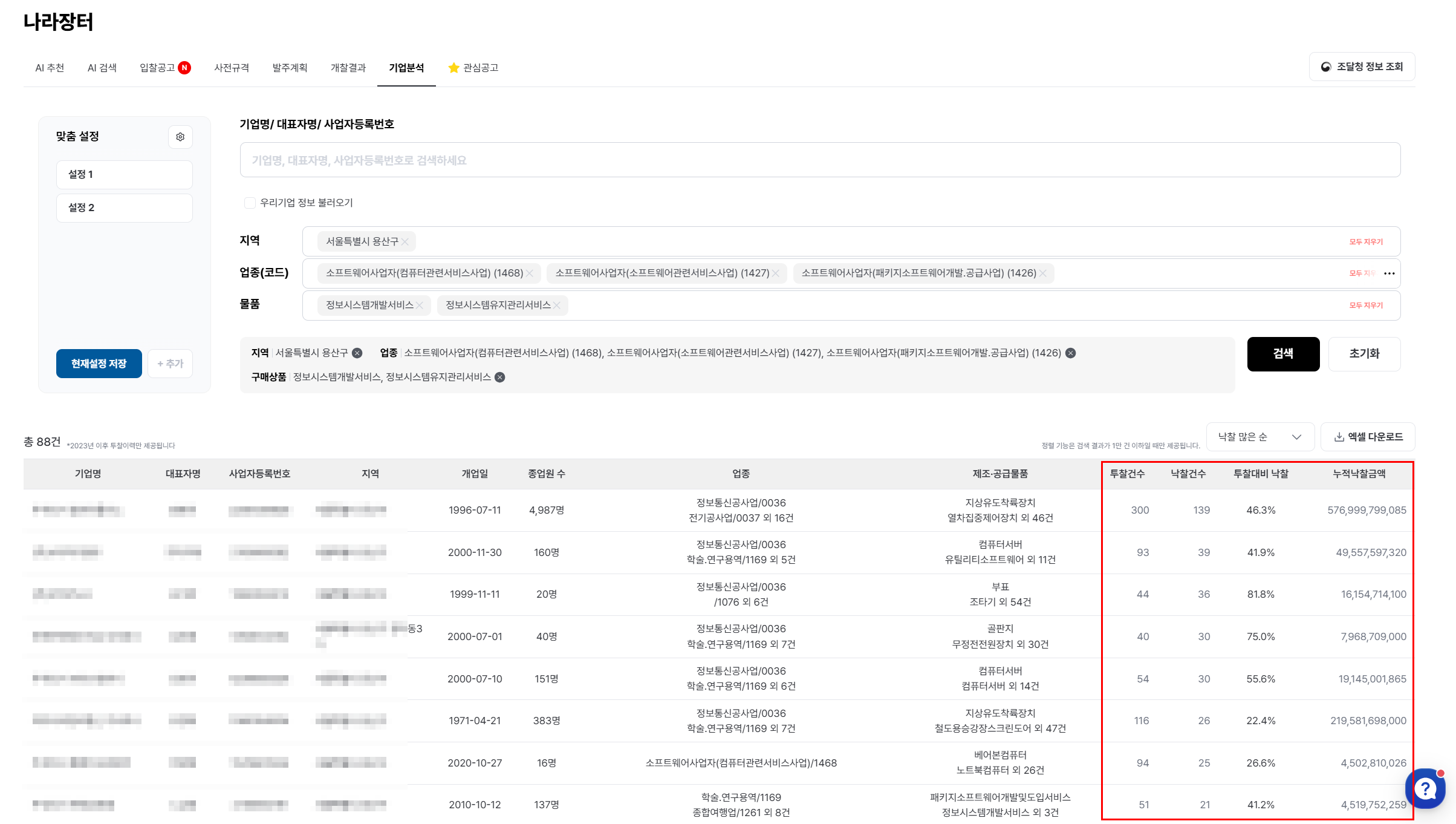Remove the 서울특별시 용산구 region tag

click(405, 241)
